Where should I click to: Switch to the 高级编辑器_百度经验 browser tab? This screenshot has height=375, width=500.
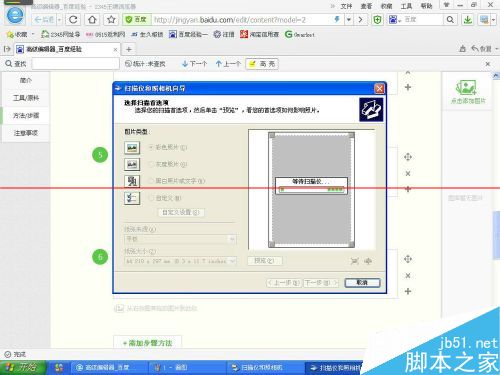pos(67,49)
